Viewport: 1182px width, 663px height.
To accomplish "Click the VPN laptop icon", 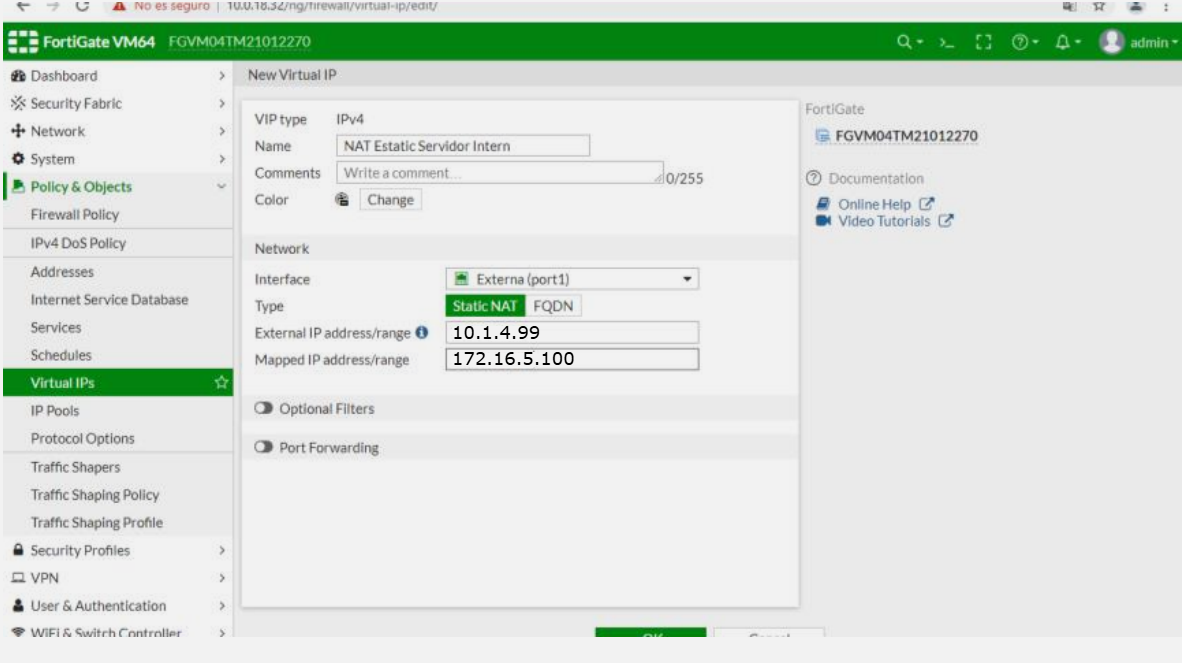I will pos(18,578).
